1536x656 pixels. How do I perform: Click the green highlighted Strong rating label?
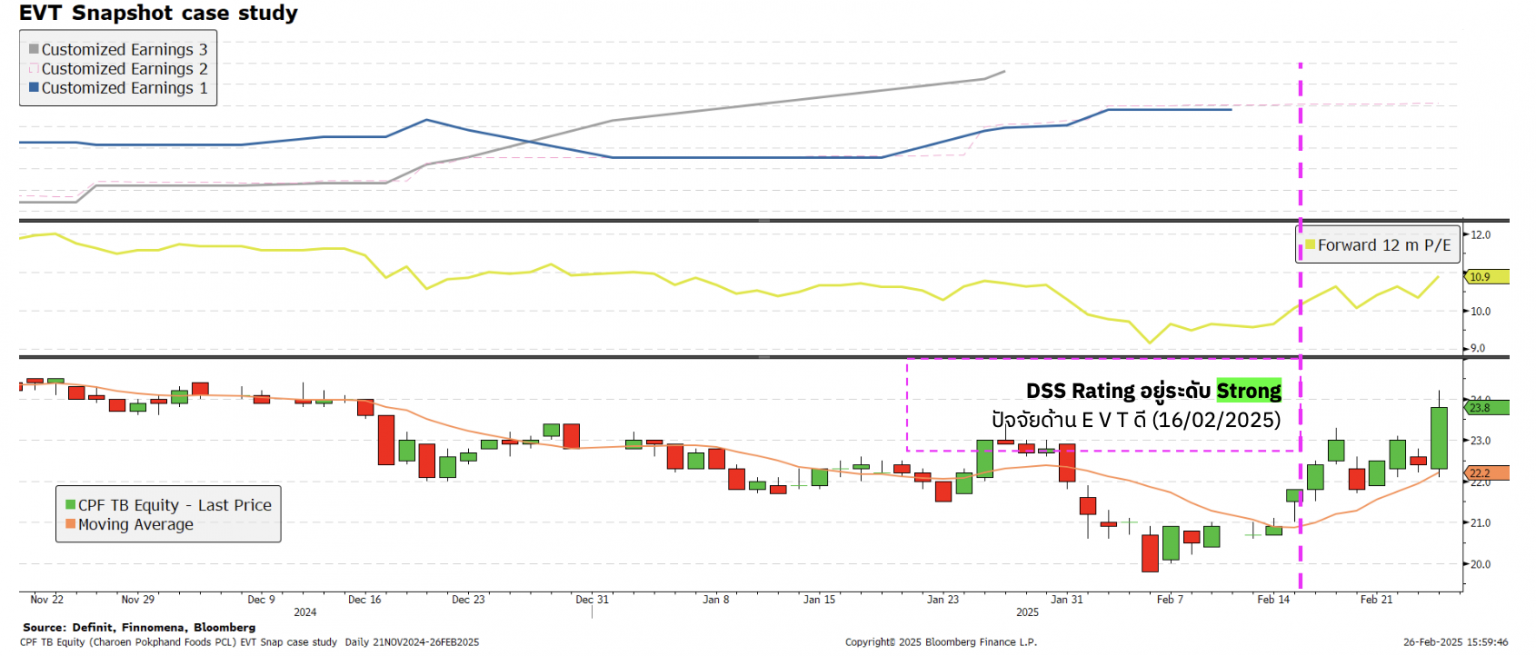(x=1248, y=390)
